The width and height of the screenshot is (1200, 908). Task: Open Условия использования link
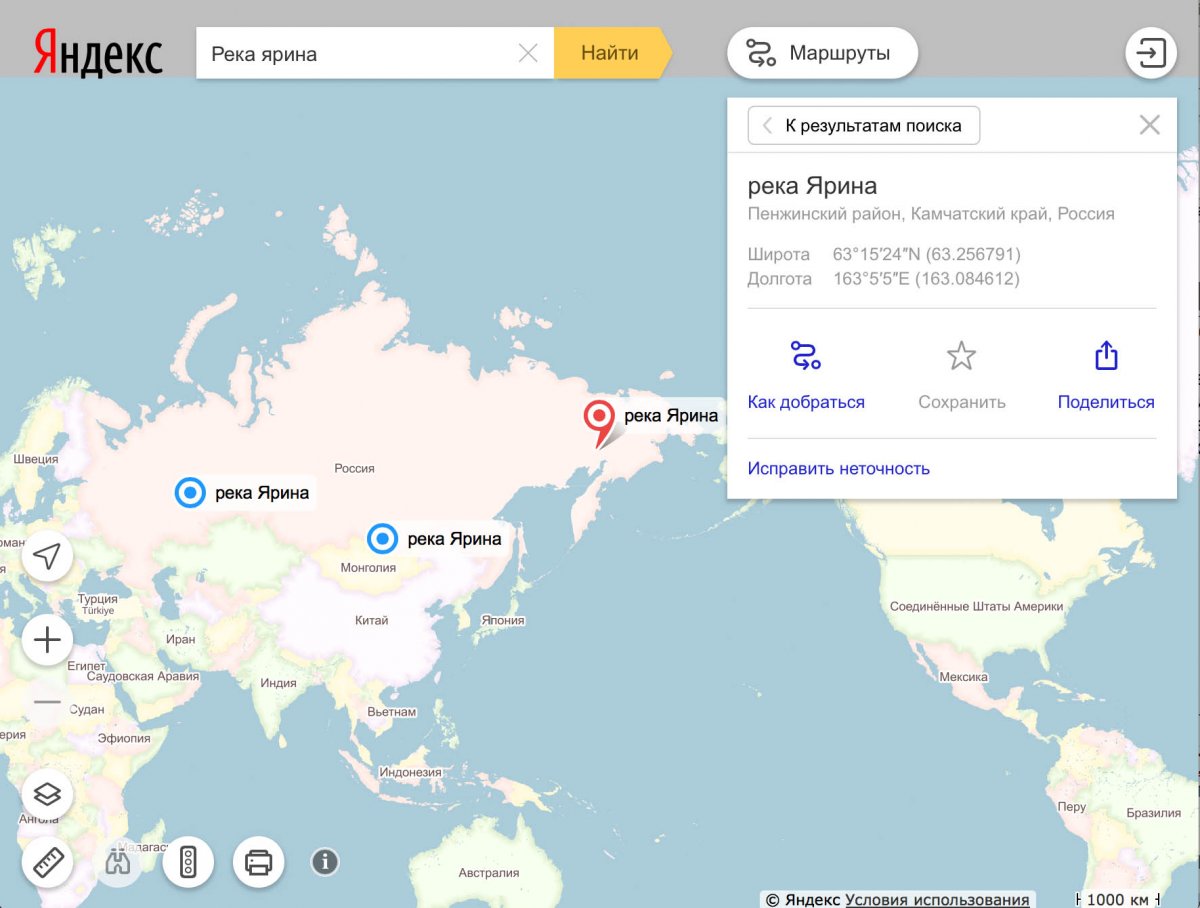pyautogui.click(x=937, y=899)
